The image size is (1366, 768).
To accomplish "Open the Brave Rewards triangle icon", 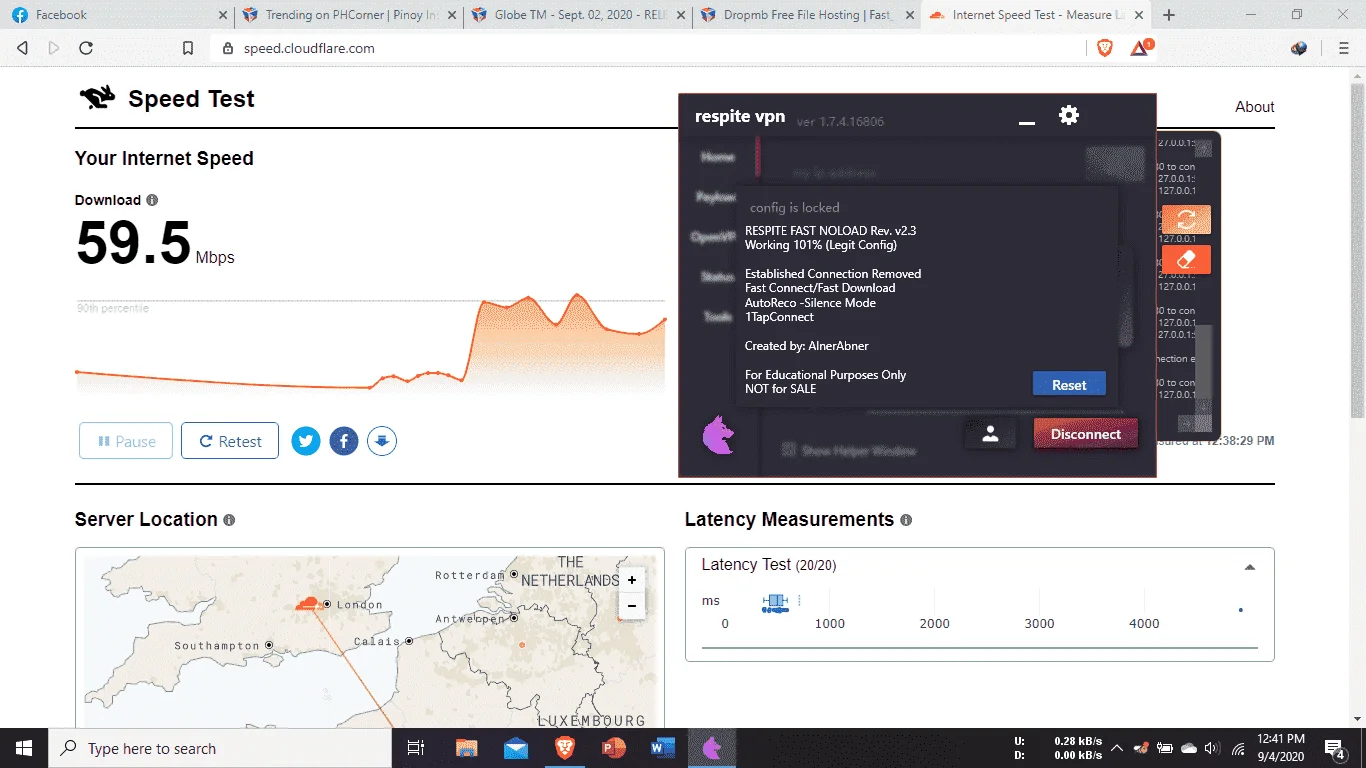I will 1140,48.
